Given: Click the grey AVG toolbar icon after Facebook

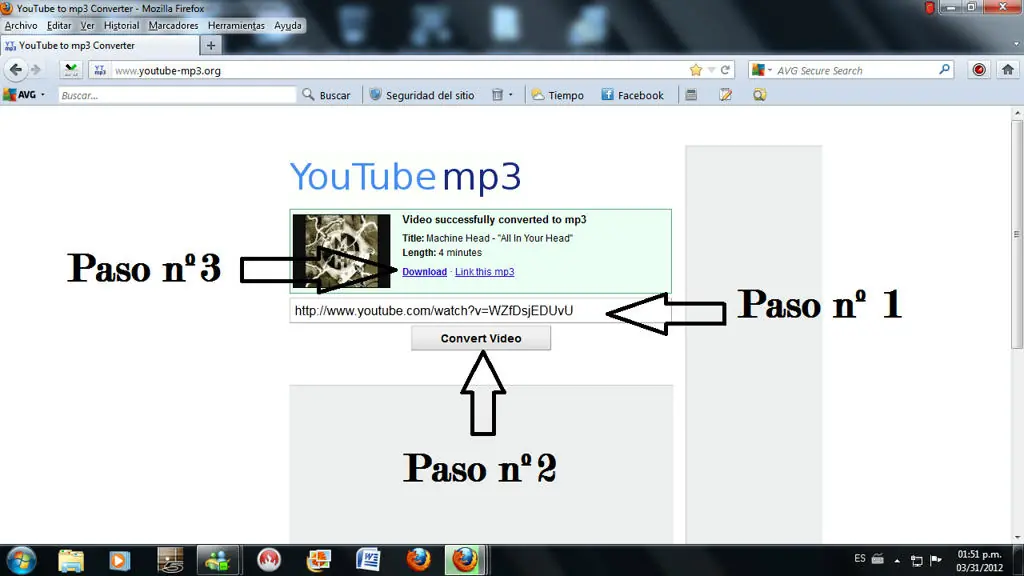Looking at the screenshot, I should (691, 95).
